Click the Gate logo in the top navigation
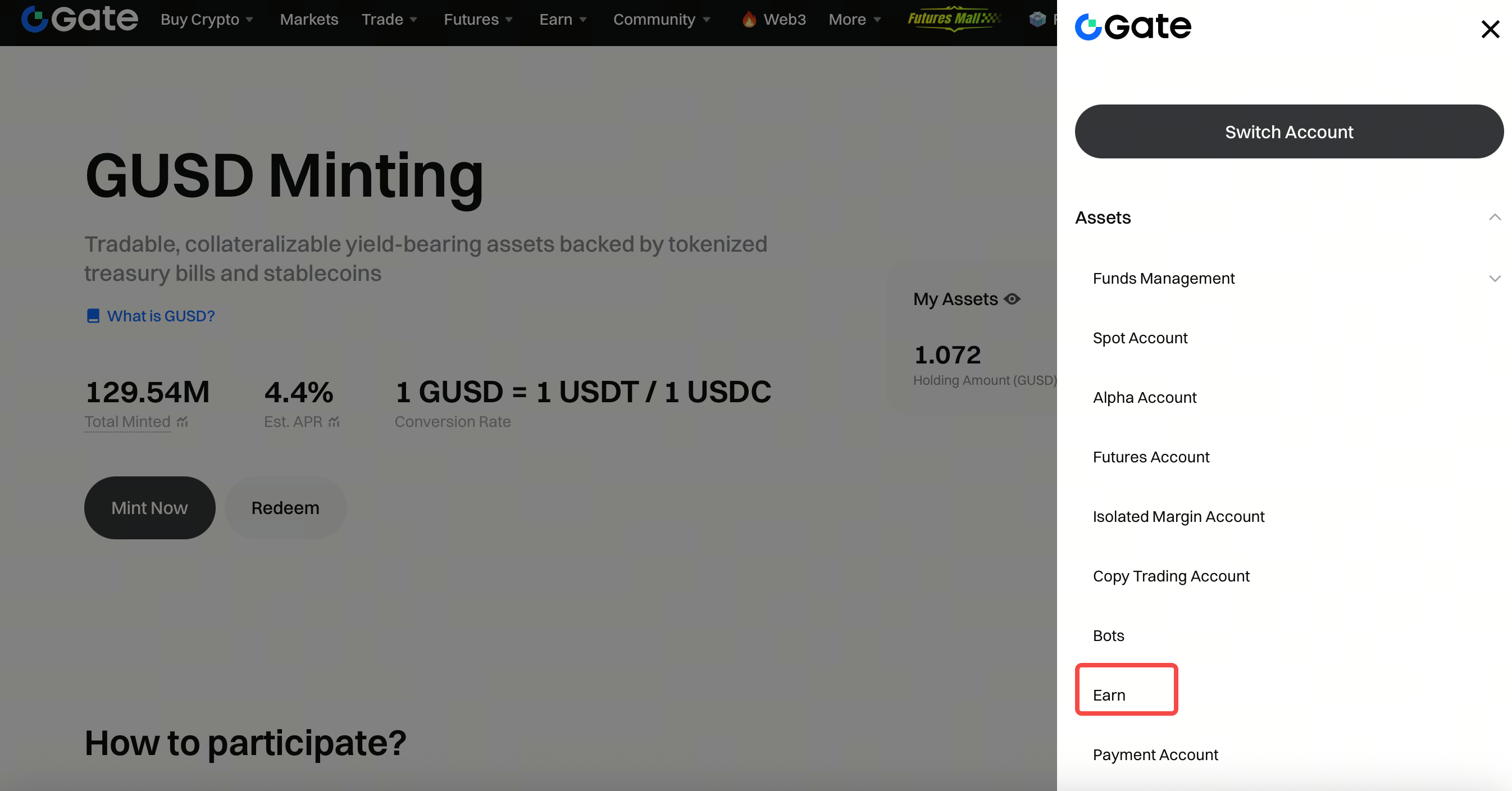1512x791 pixels. pyautogui.click(x=79, y=19)
